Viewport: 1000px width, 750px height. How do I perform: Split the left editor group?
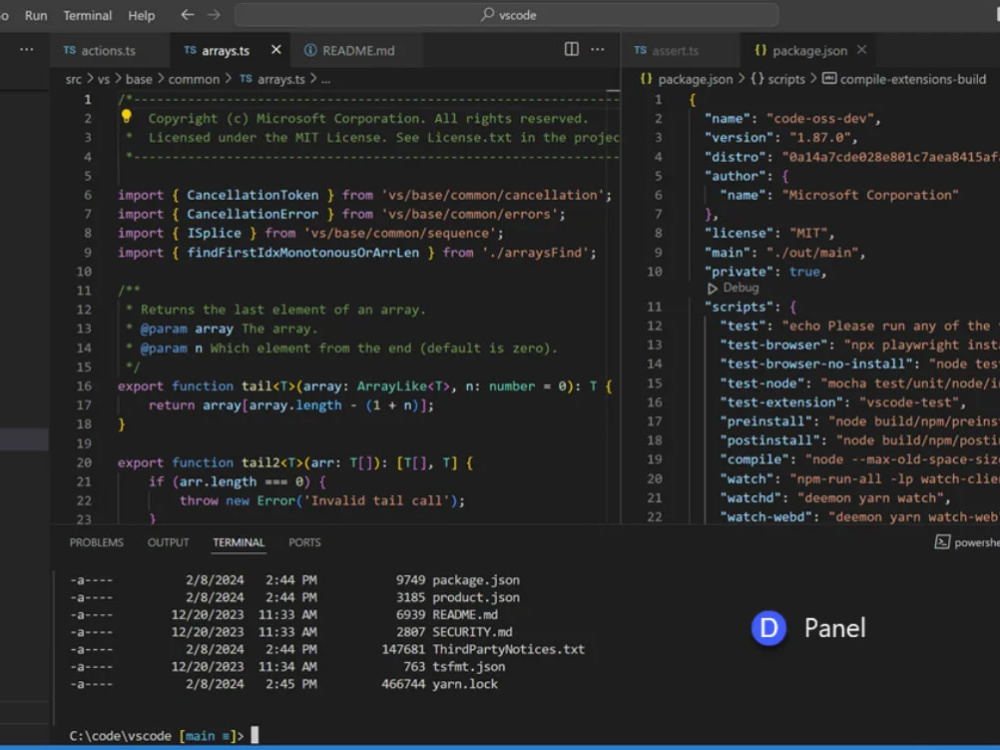(571, 49)
